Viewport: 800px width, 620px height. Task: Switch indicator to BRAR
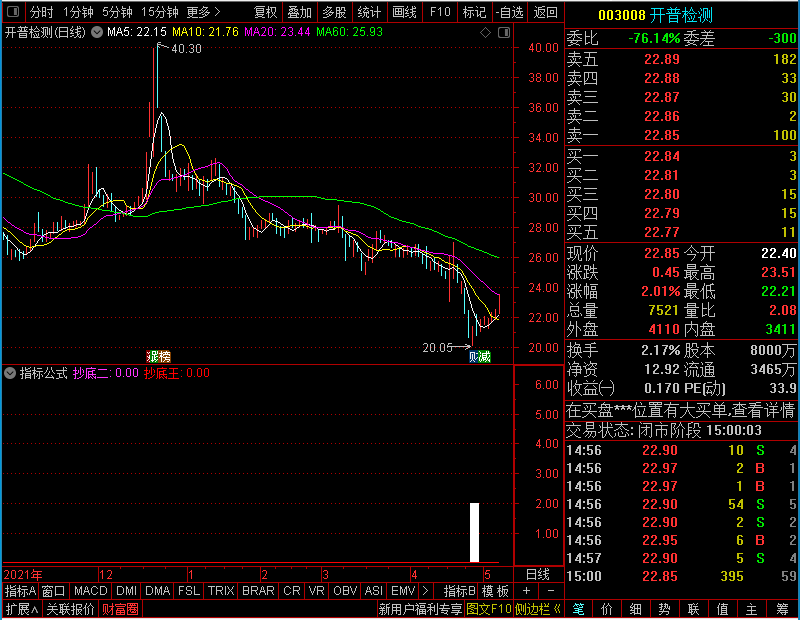point(258,591)
